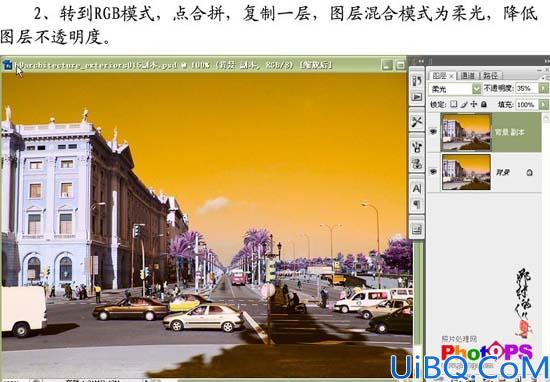550x382 pixels.
Task: Open the Actions panel play icon
Action: 417,97
